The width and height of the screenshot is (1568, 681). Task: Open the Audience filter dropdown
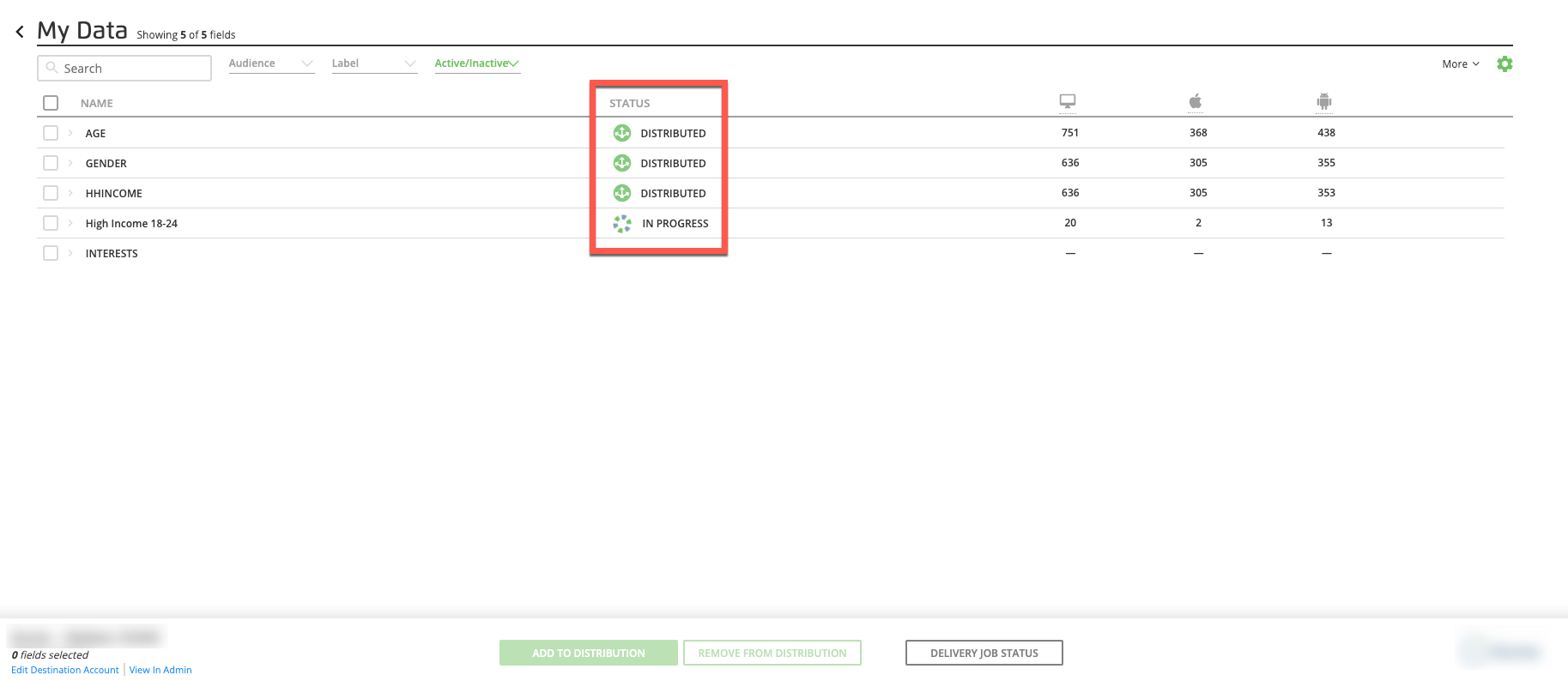[270, 63]
